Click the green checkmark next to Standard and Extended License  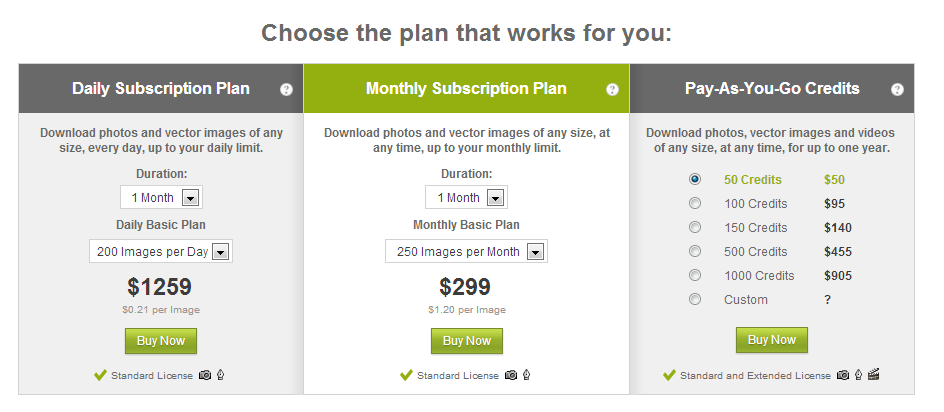point(669,375)
